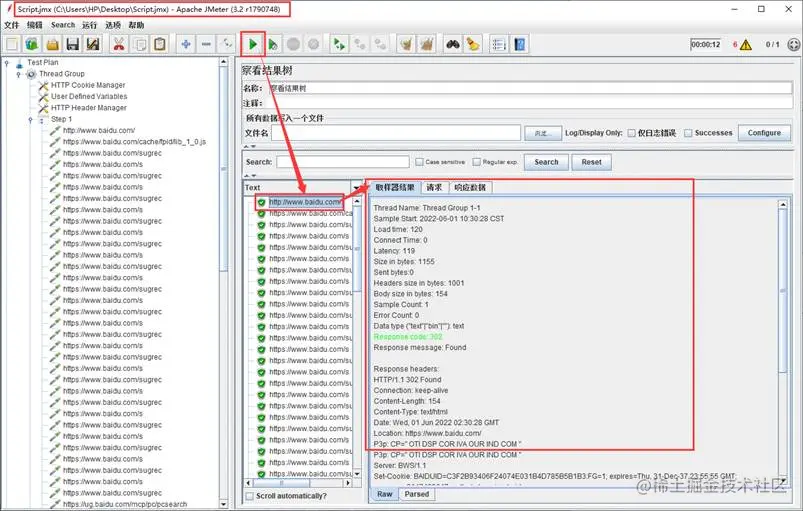Switch to the 取样器结果 tab
The image size is (803, 511).
pos(395,187)
